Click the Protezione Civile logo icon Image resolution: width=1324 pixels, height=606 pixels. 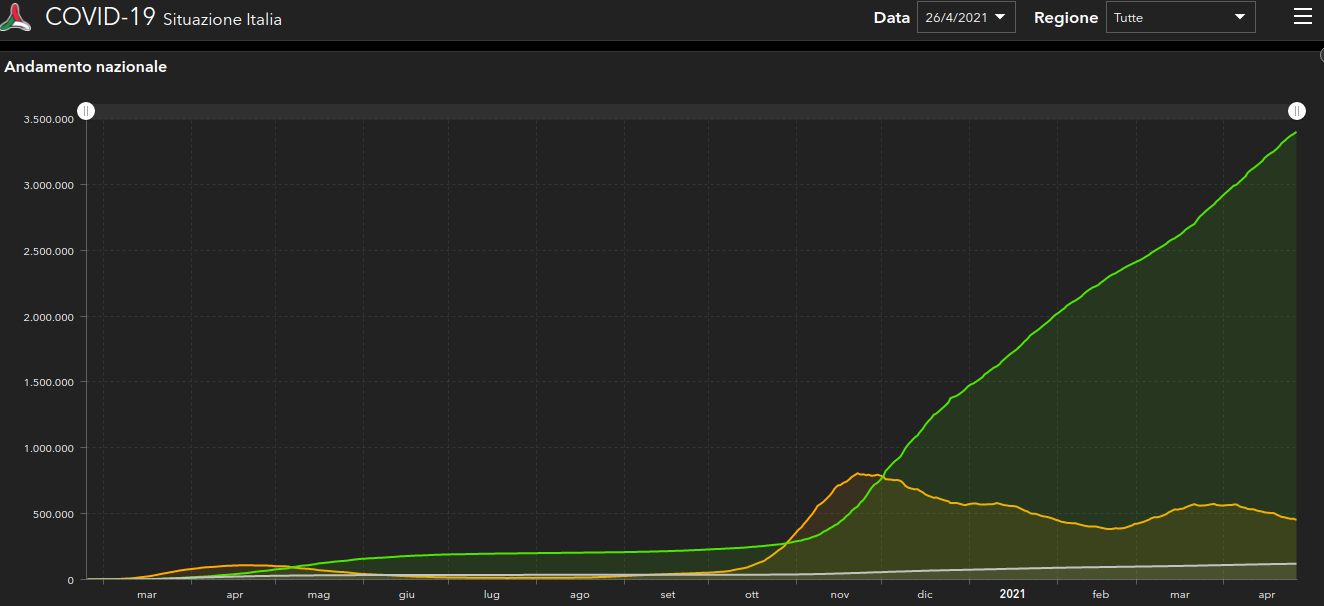(x=17, y=18)
